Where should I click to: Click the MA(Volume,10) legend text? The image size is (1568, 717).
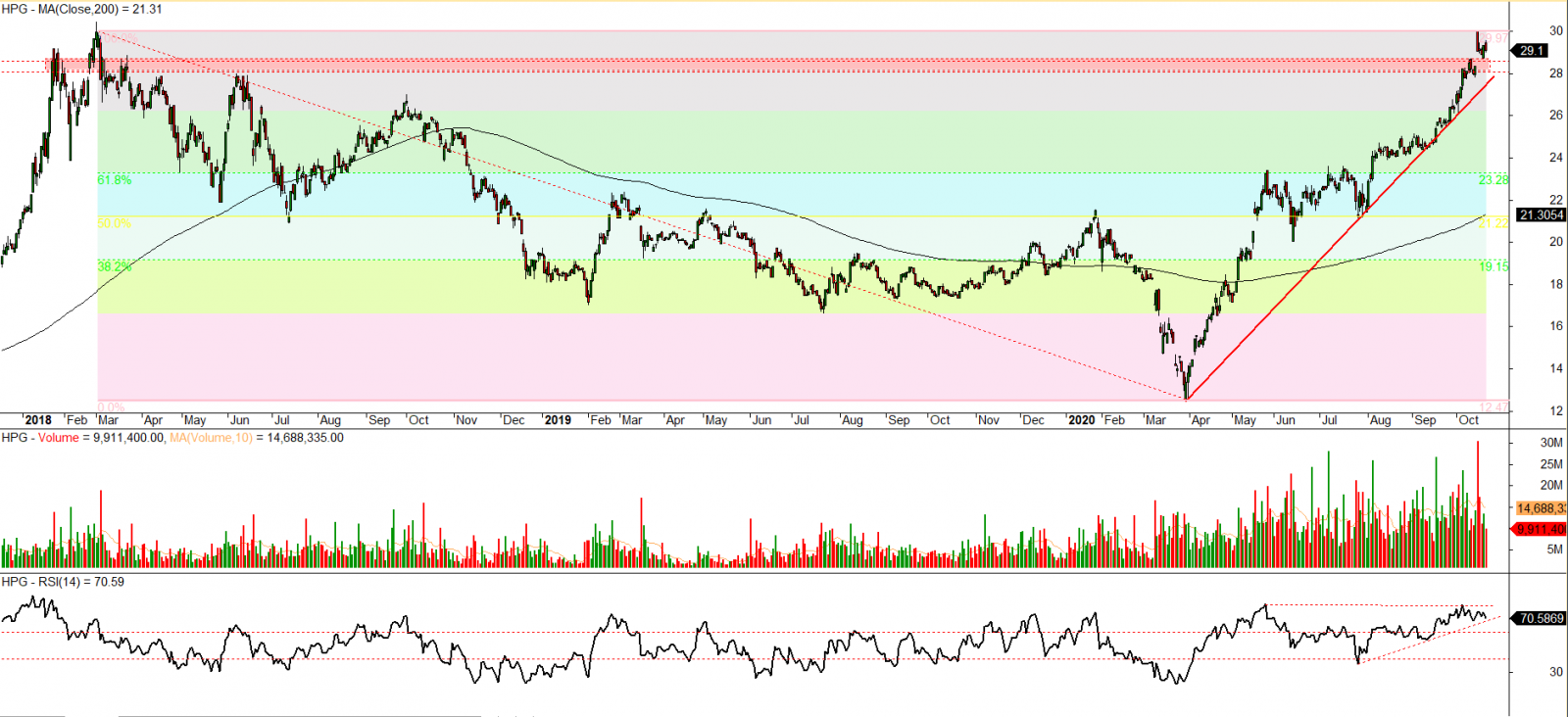(x=211, y=438)
